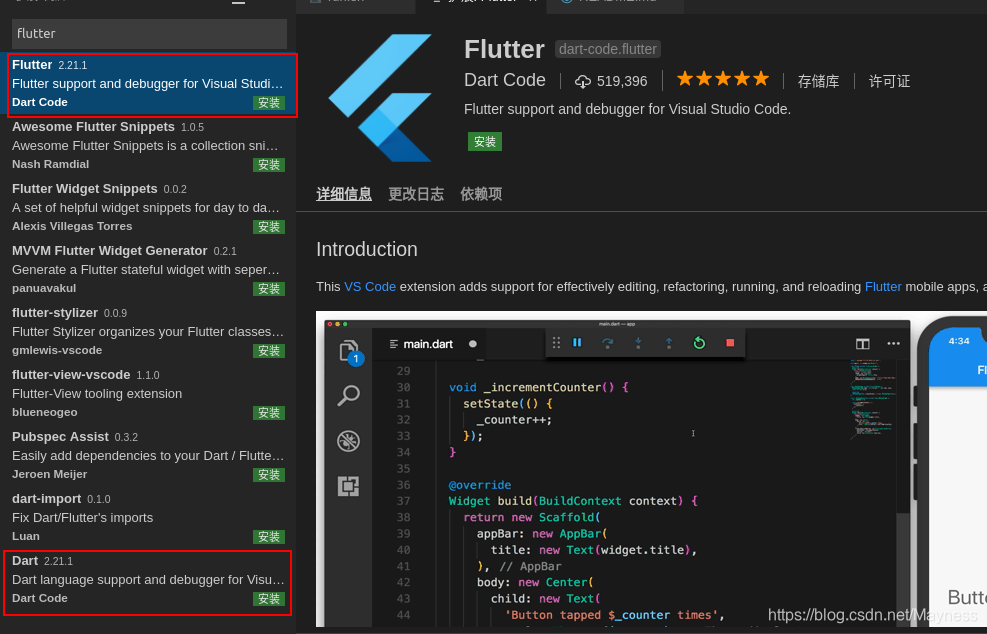Install MVVM Flutter Widget Generator
The height and width of the screenshot is (634, 987).
coord(269,289)
